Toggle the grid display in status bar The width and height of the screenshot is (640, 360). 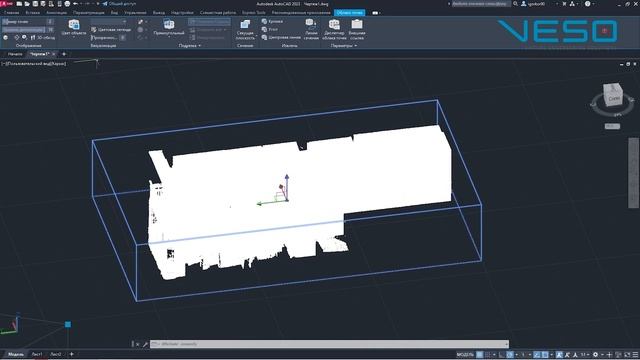(x=480, y=354)
